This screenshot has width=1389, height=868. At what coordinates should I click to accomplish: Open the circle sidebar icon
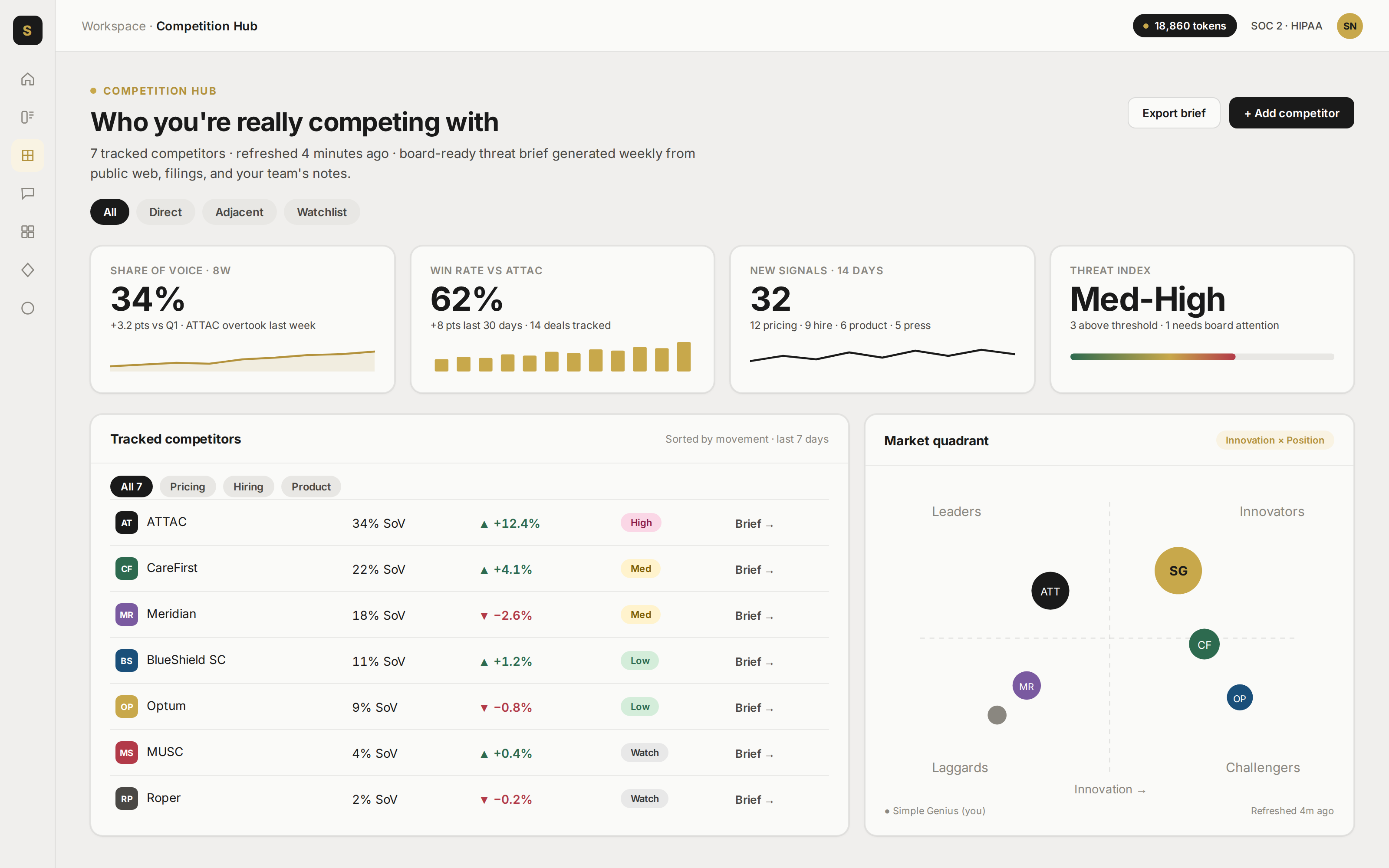[x=27, y=308]
